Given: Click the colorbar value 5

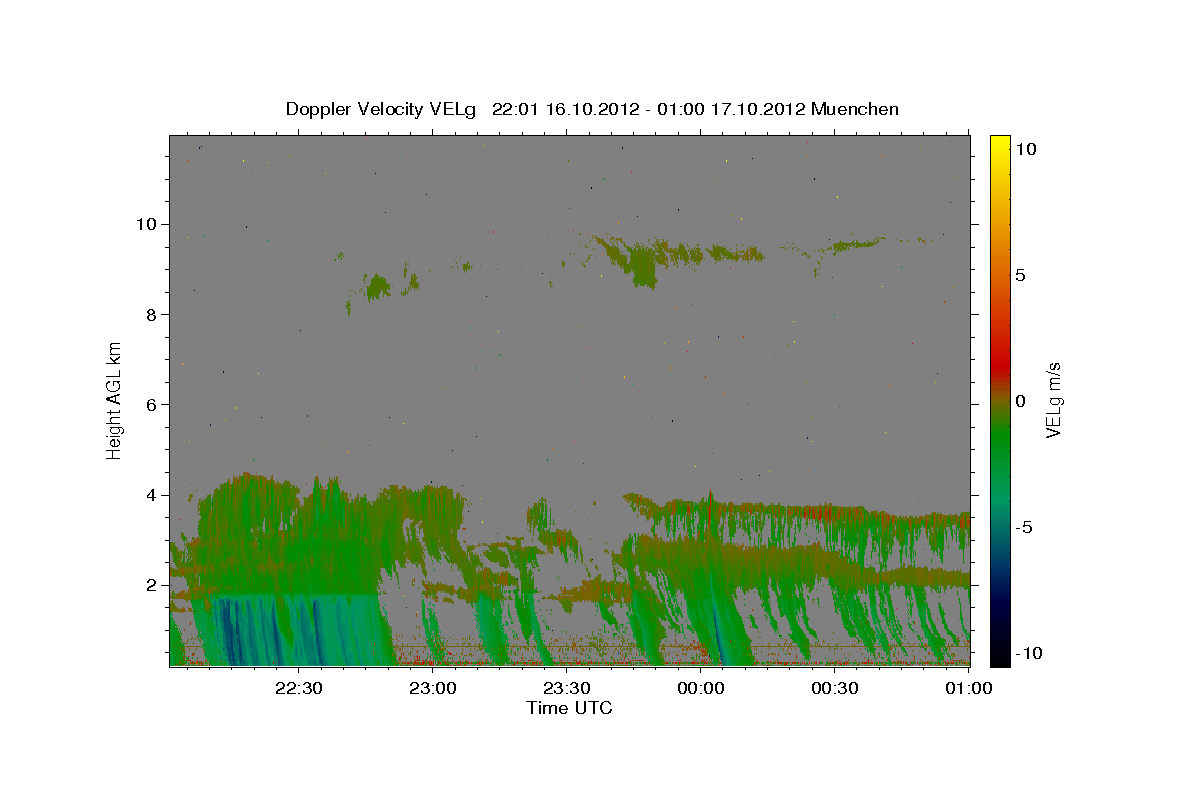Looking at the screenshot, I should pyautogui.click(x=1020, y=275).
